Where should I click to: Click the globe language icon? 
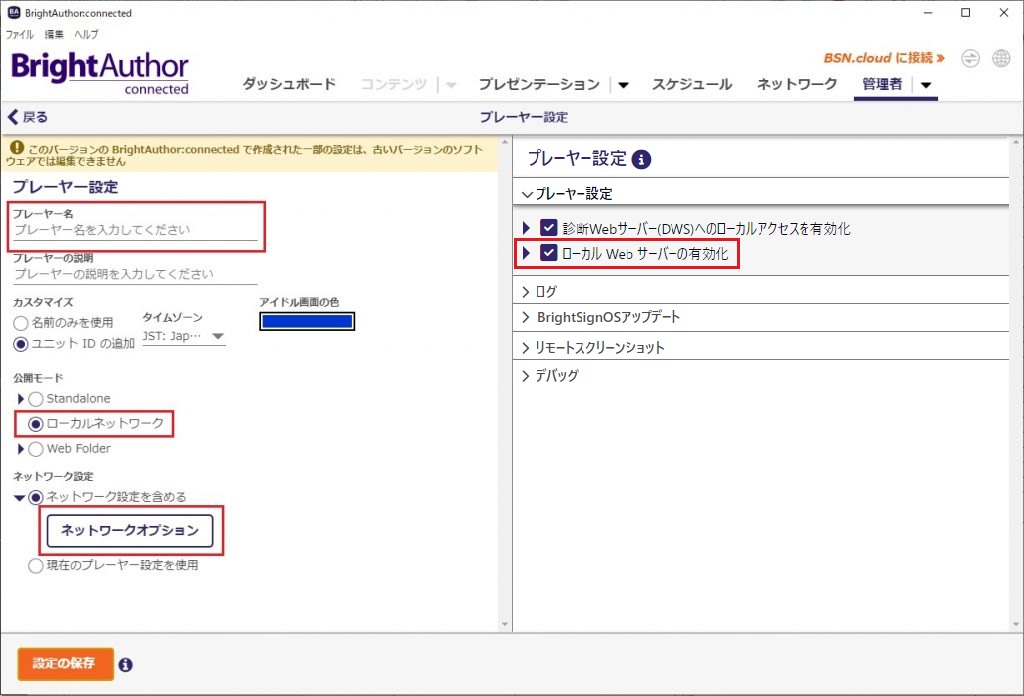pos(1001,58)
